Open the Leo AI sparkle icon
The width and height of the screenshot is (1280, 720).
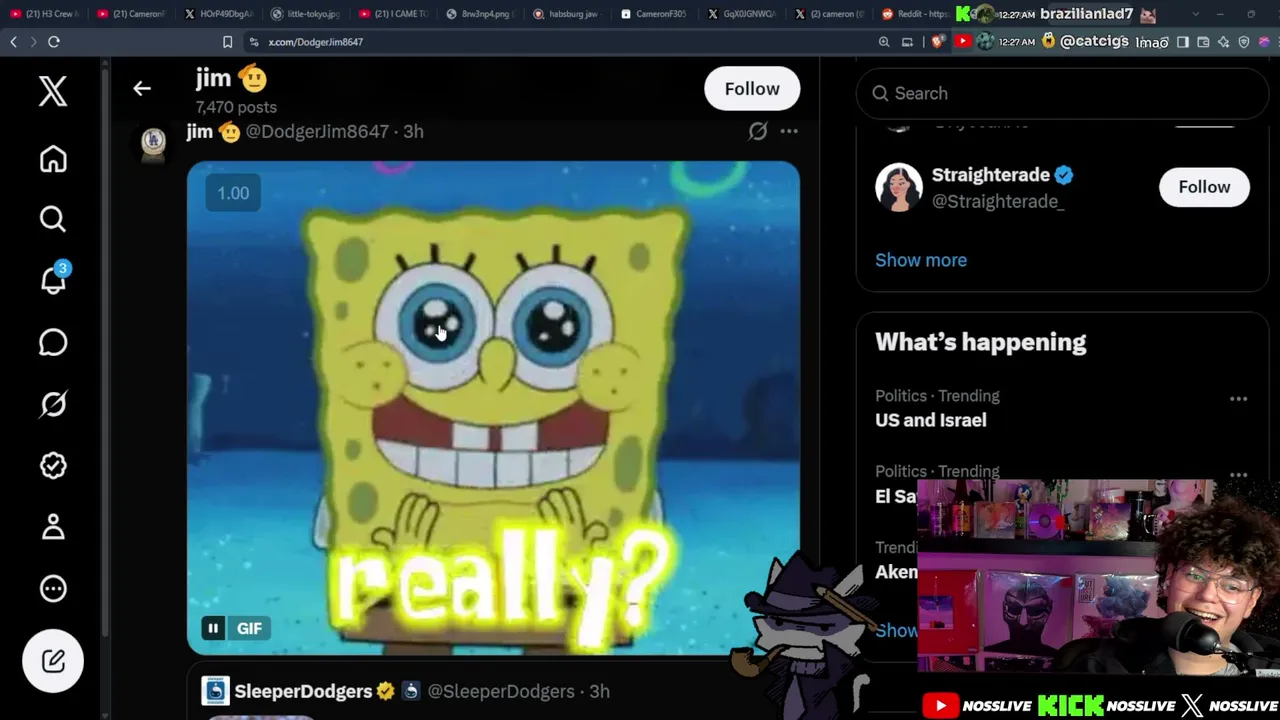click(1223, 42)
